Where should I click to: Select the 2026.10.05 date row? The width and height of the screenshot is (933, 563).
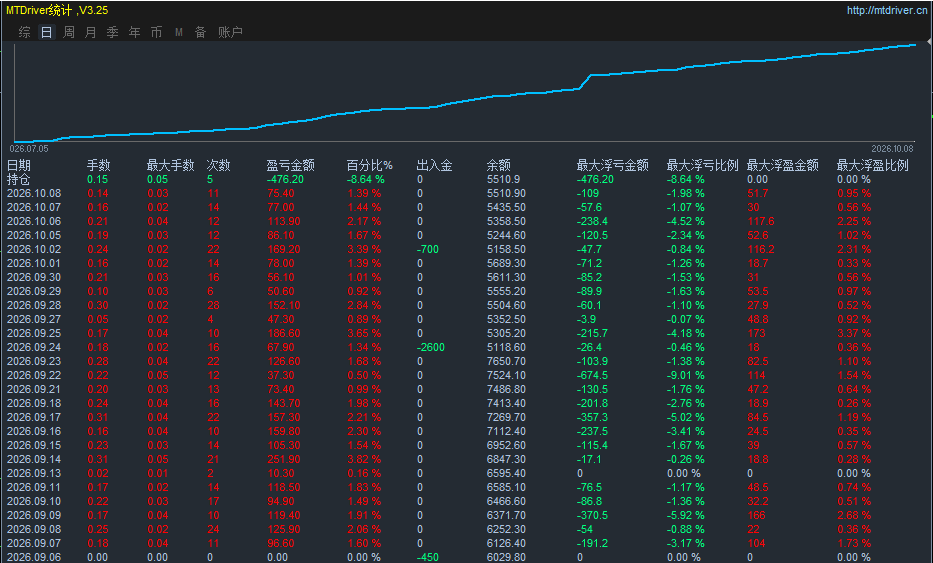coord(34,235)
